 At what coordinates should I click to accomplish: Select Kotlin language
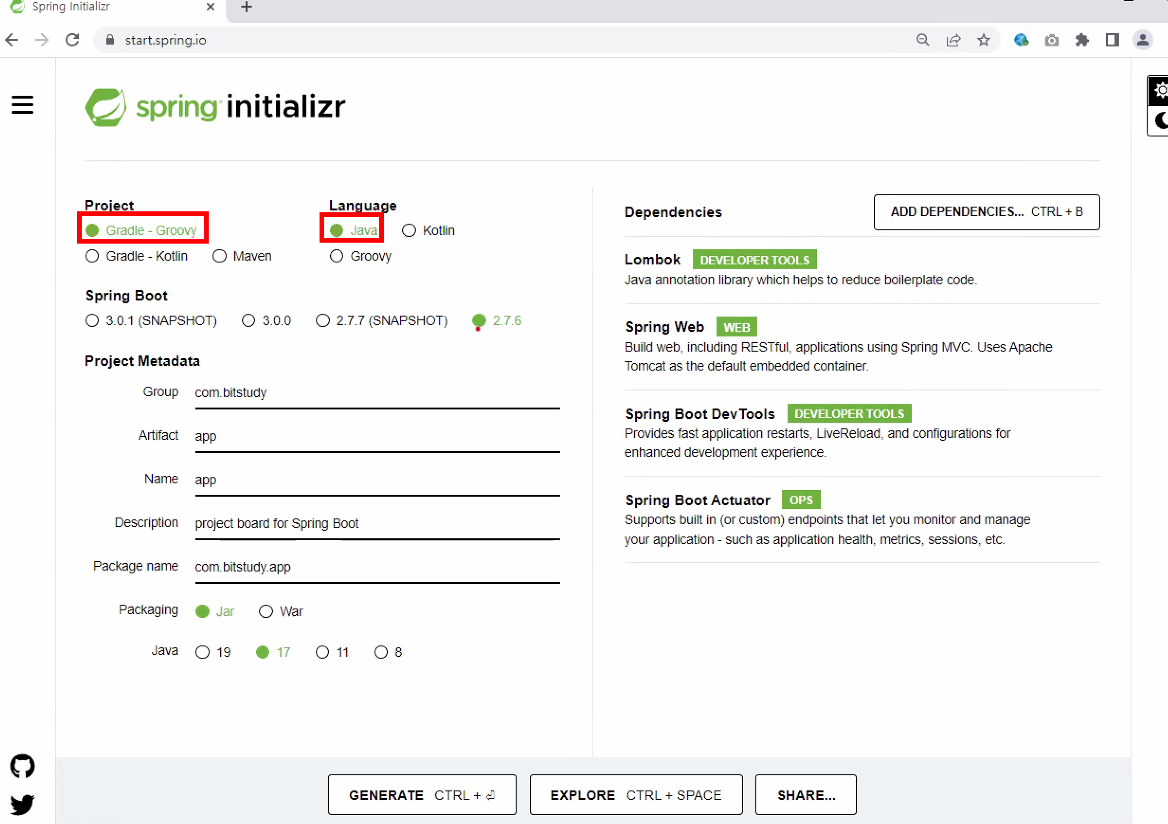point(428,231)
